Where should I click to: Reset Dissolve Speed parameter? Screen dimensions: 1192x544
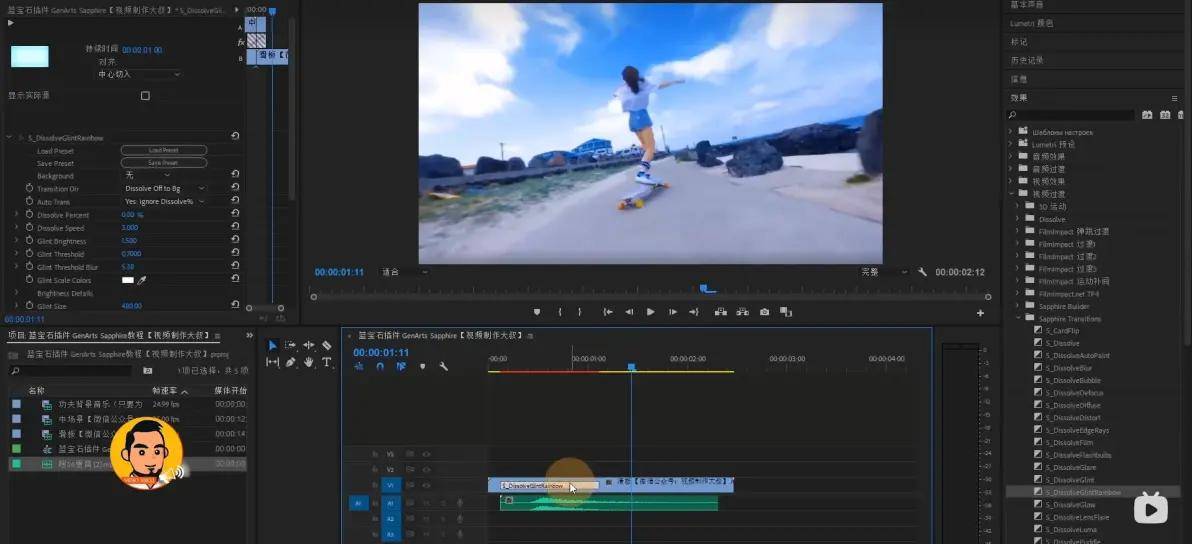coord(235,227)
